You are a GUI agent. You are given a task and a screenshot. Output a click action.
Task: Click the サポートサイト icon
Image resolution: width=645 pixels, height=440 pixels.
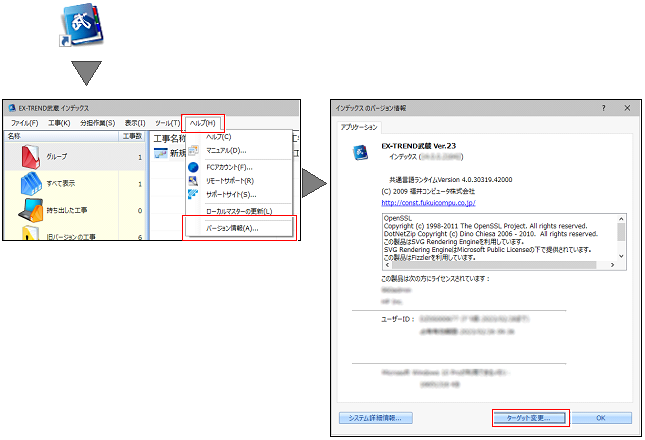click(193, 194)
